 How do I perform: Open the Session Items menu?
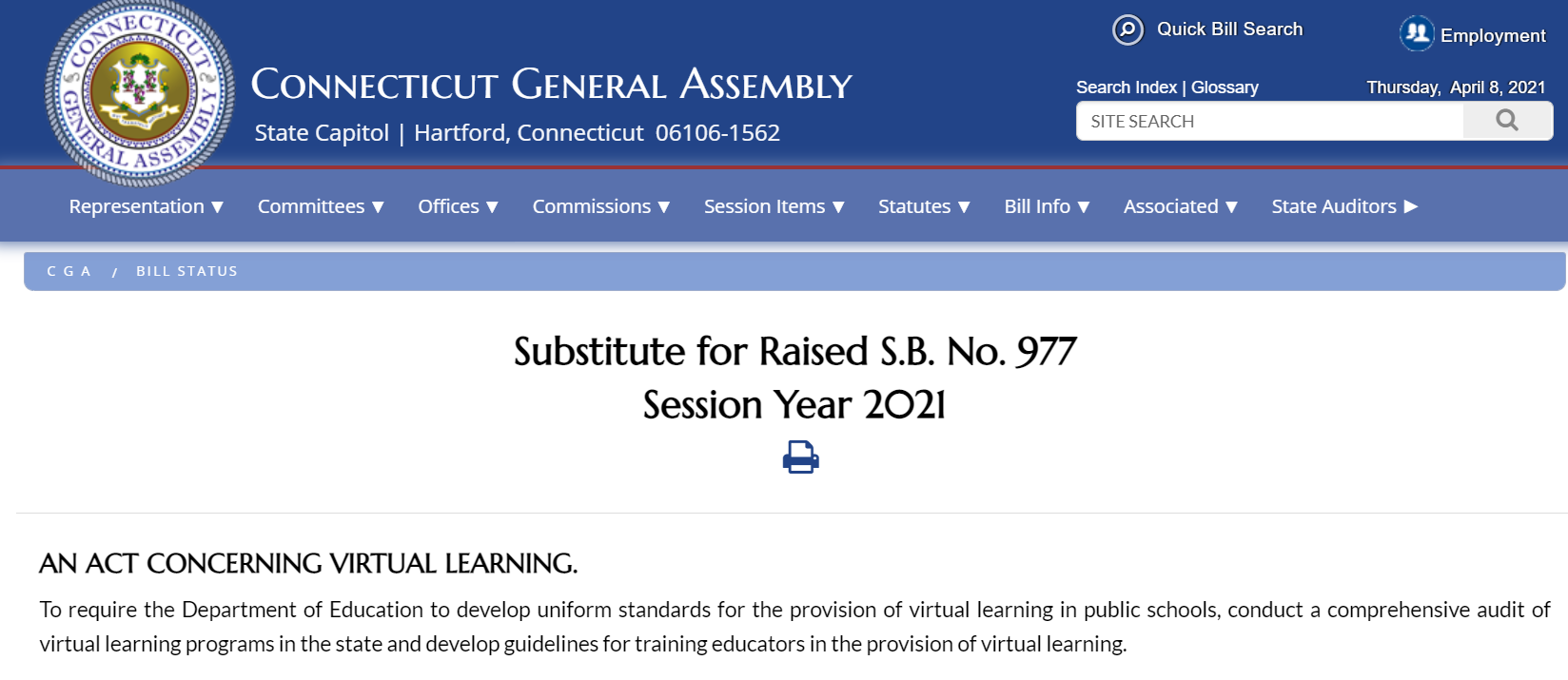(x=774, y=206)
